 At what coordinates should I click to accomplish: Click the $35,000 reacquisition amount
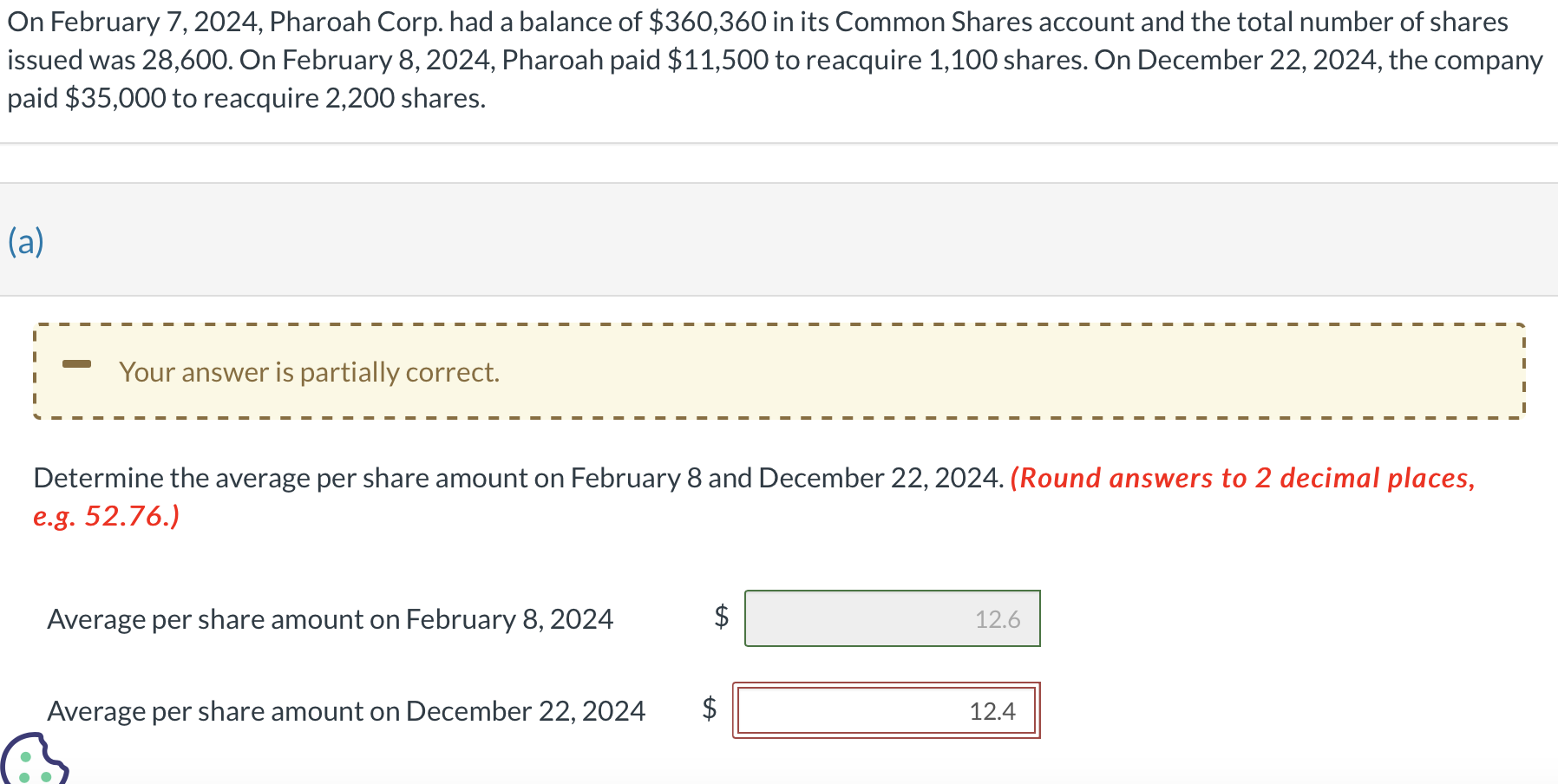pyautogui.click(x=115, y=98)
